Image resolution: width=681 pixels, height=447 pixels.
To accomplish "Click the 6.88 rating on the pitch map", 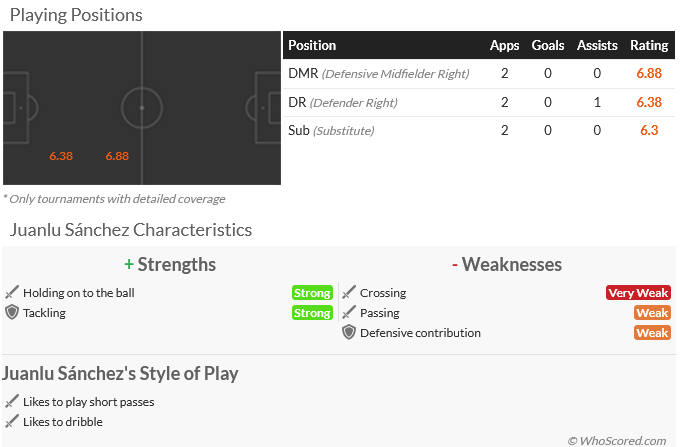I will click(117, 156).
